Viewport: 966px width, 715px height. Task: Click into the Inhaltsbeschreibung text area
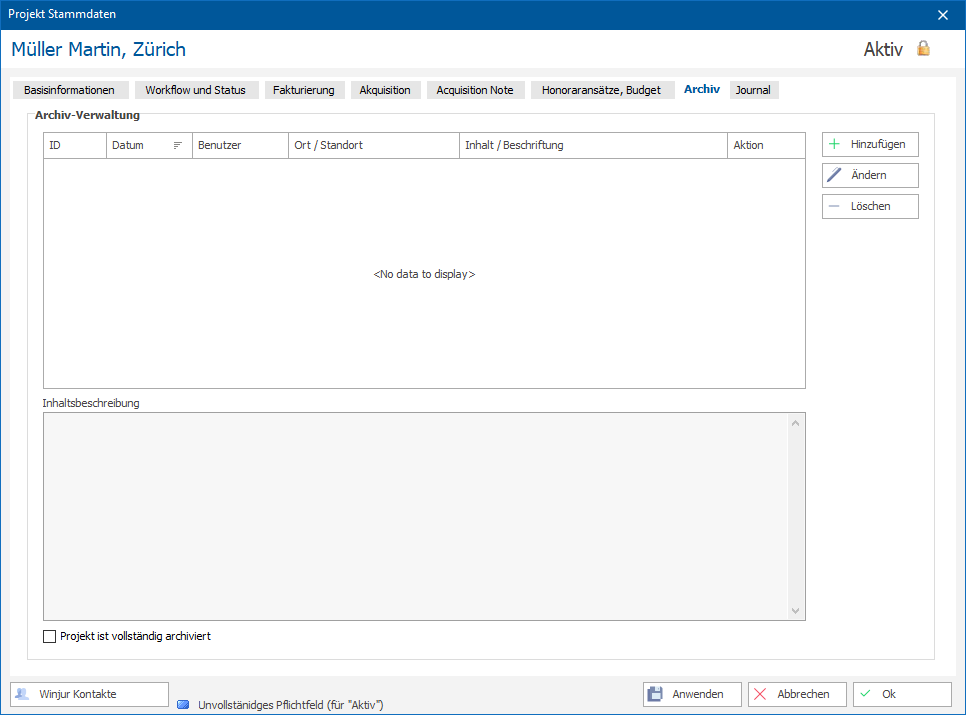coord(416,516)
